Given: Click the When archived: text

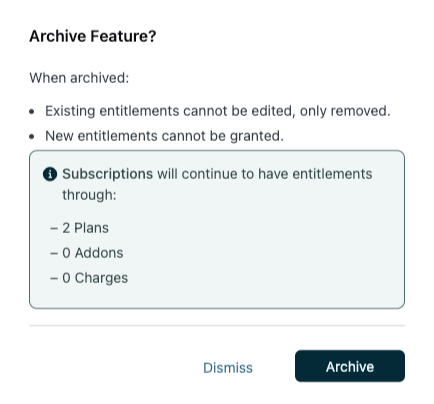Looking at the screenshot, I should pos(79,78).
